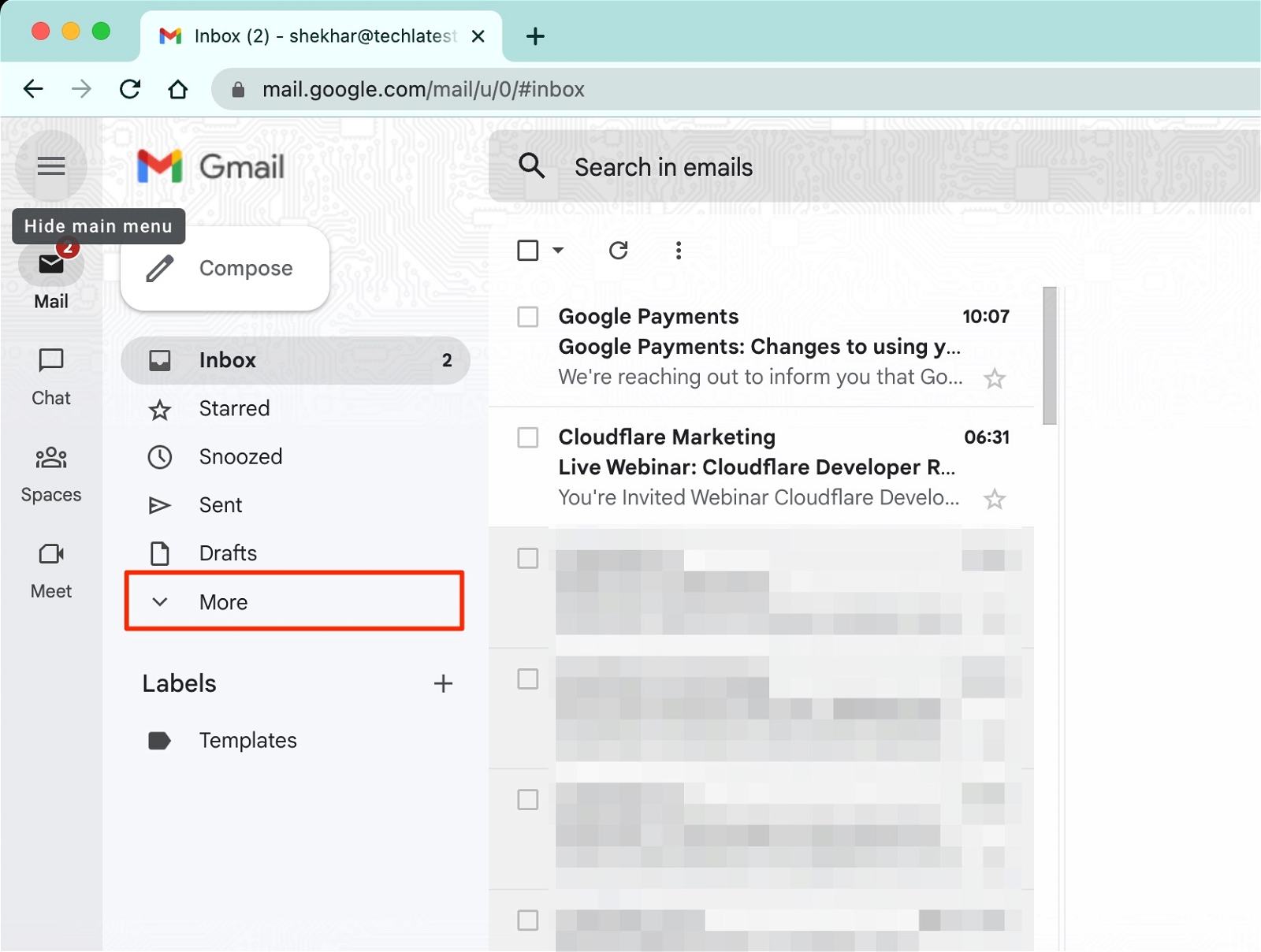The height and width of the screenshot is (952, 1261).
Task: Open the Snoozed folder
Action: pyautogui.click(x=240, y=456)
